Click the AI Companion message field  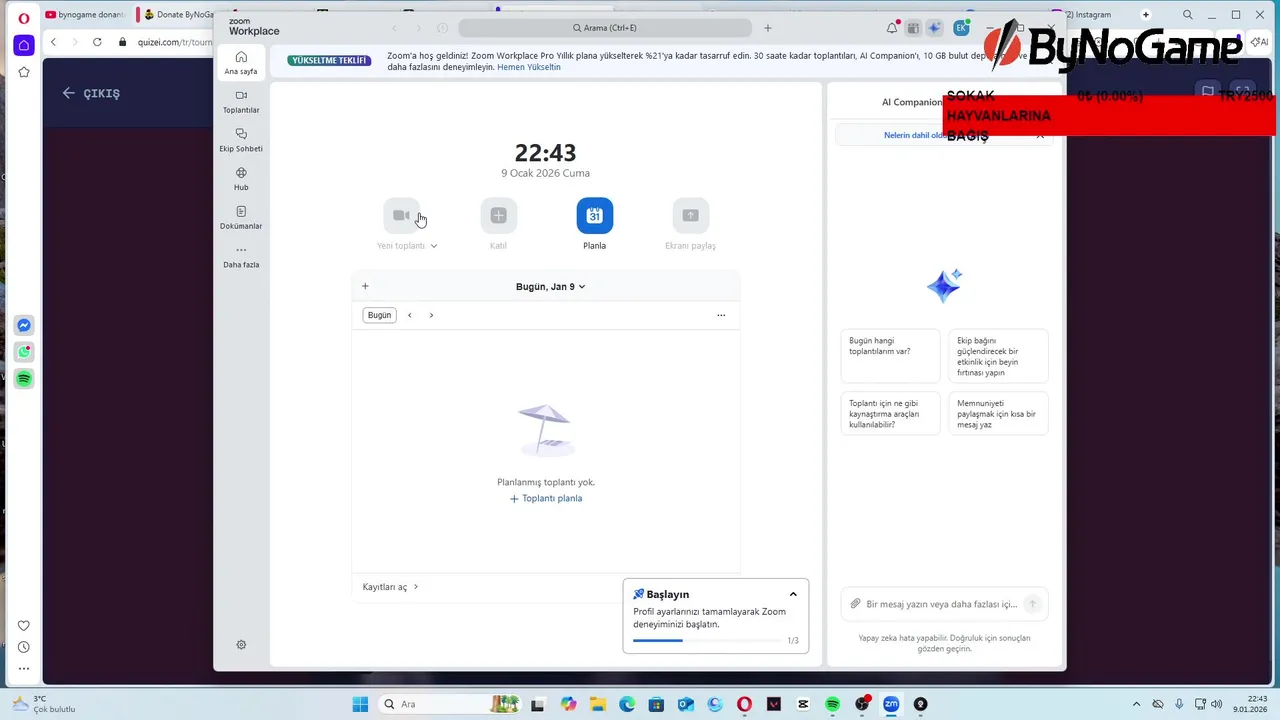pos(942,604)
